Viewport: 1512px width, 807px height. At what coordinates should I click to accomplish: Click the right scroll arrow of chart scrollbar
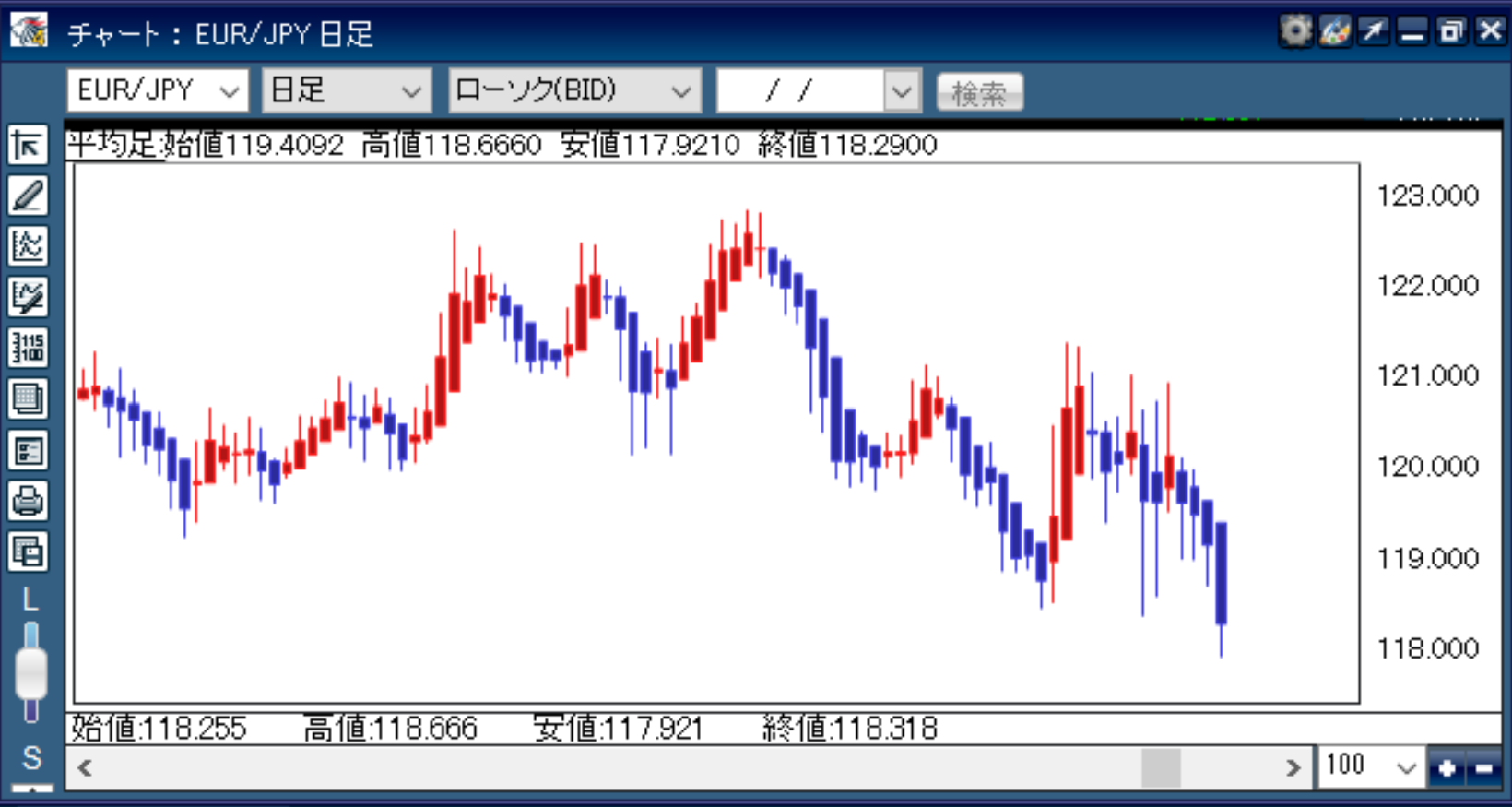point(1293,767)
